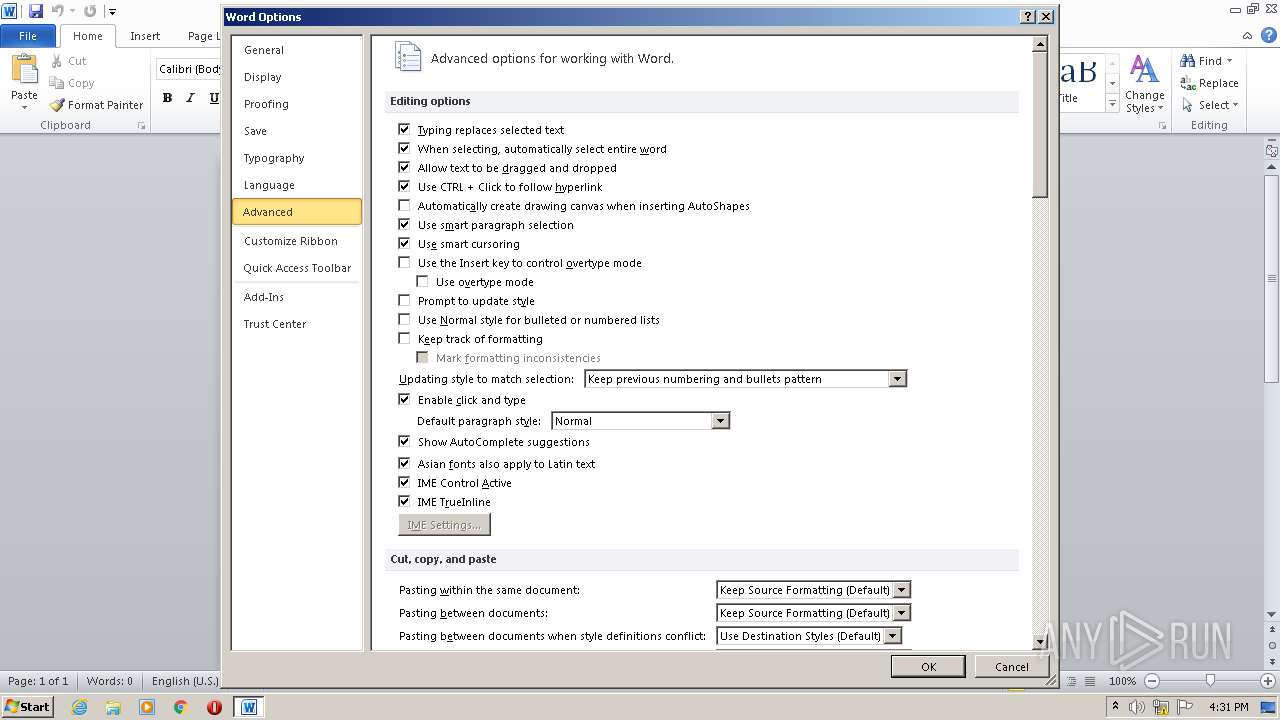The image size is (1280, 720).
Task: Click Words: 0 count in status bar
Action: (x=109, y=681)
